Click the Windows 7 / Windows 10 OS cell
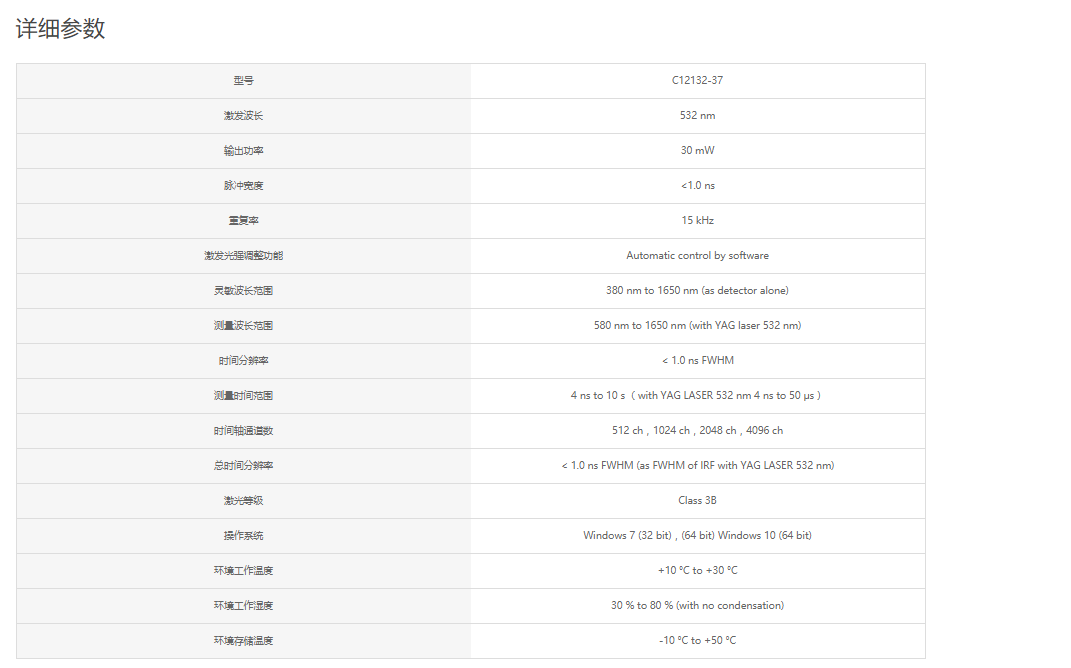 (x=697, y=535)
